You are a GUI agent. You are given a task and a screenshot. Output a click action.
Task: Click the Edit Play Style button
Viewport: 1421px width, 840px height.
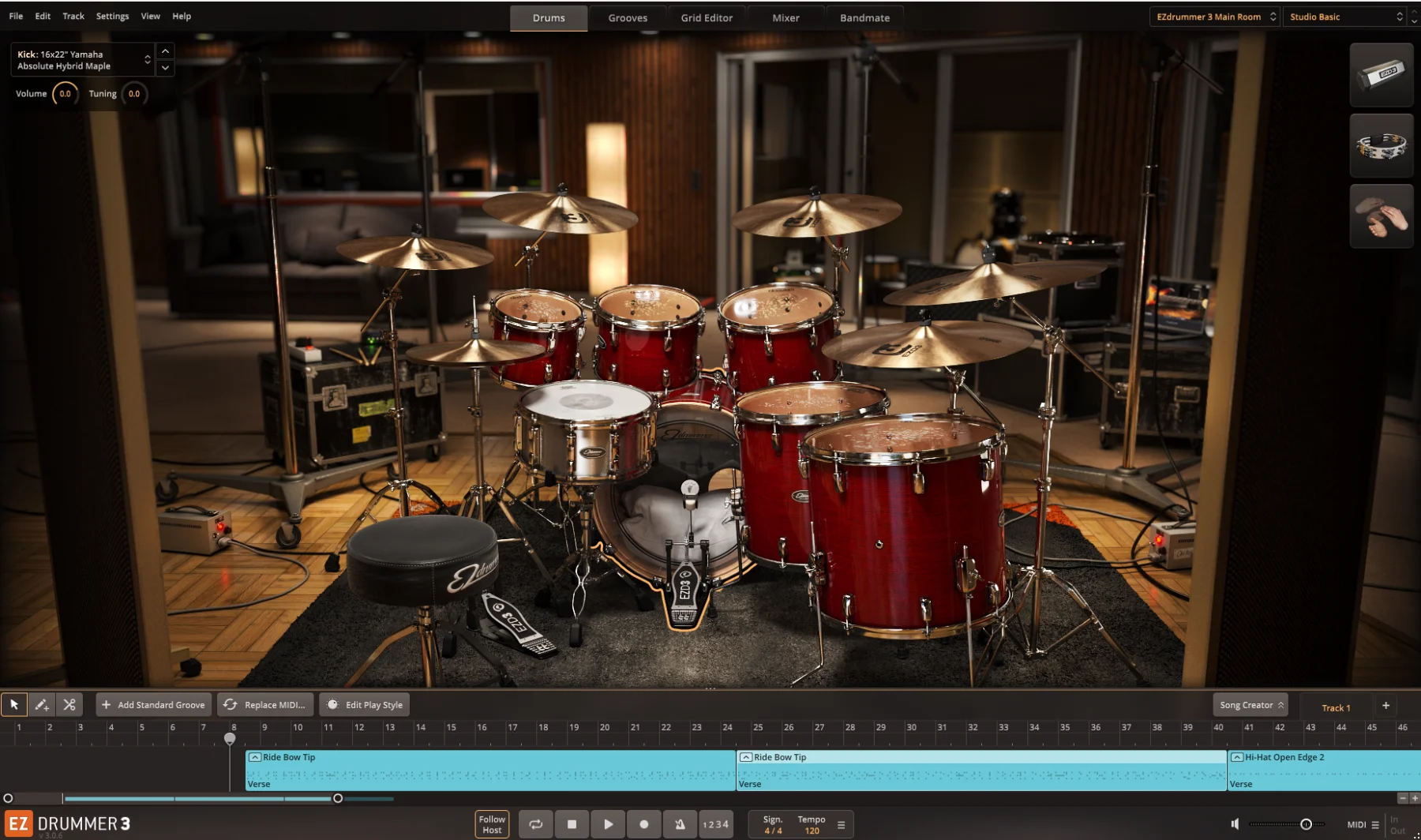click(365, 705)
